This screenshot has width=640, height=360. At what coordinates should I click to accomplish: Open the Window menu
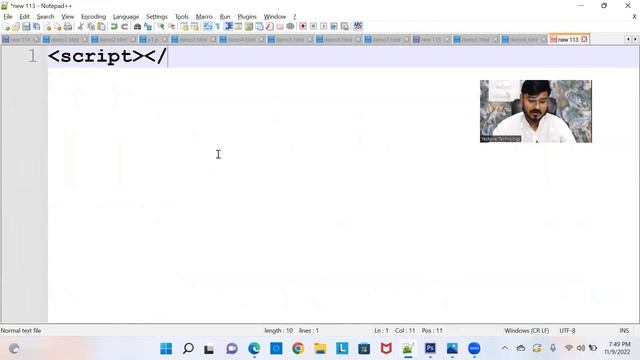[x=275, y=17]
